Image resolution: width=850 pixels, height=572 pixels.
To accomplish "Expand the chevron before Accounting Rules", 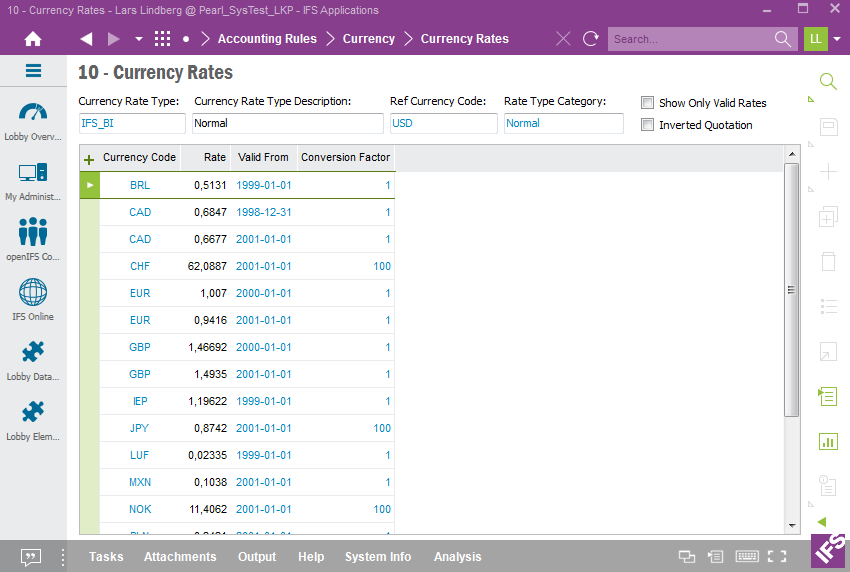I will click(205, 39).
